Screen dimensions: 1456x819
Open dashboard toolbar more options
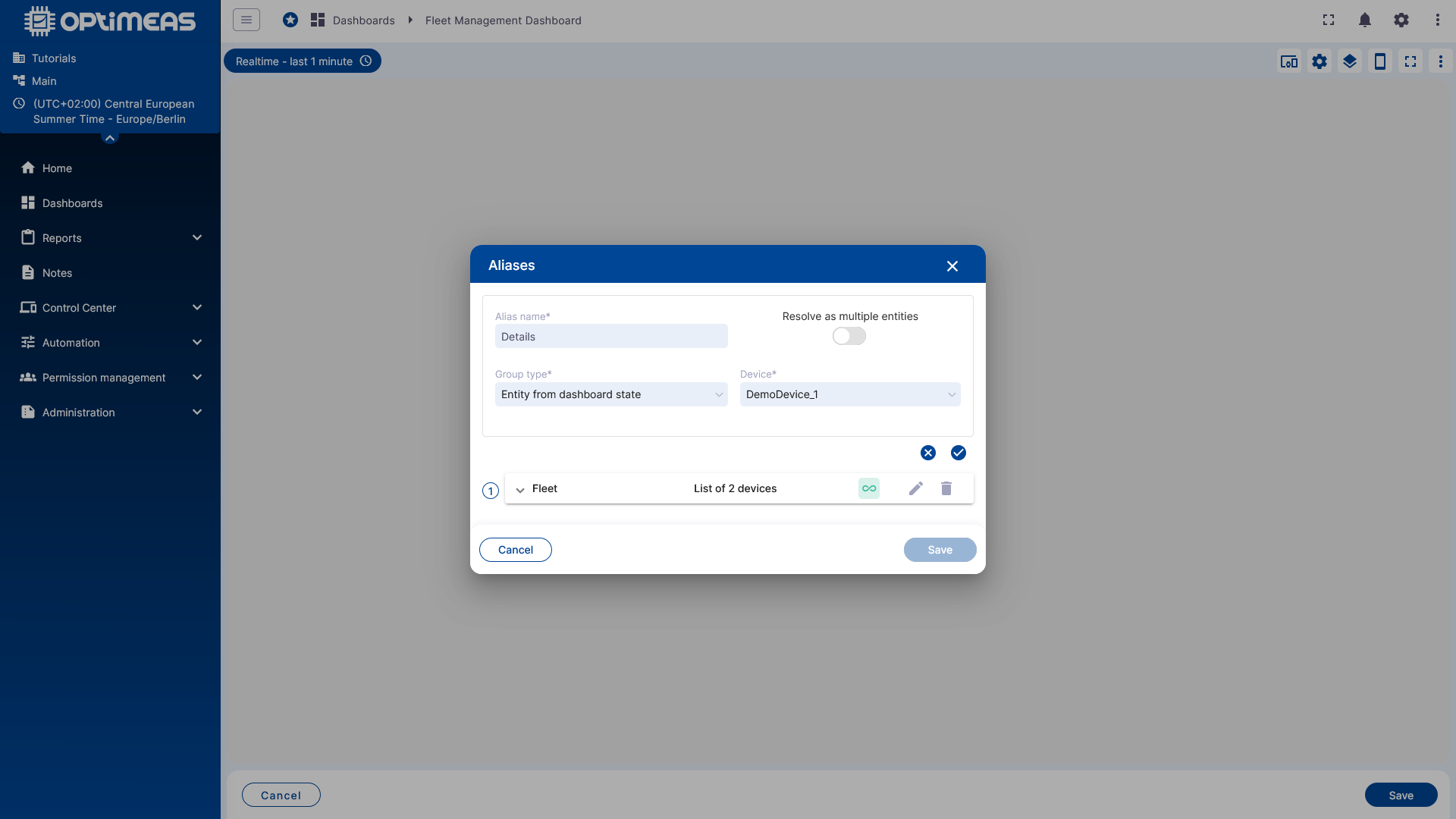click(1441, 61)
